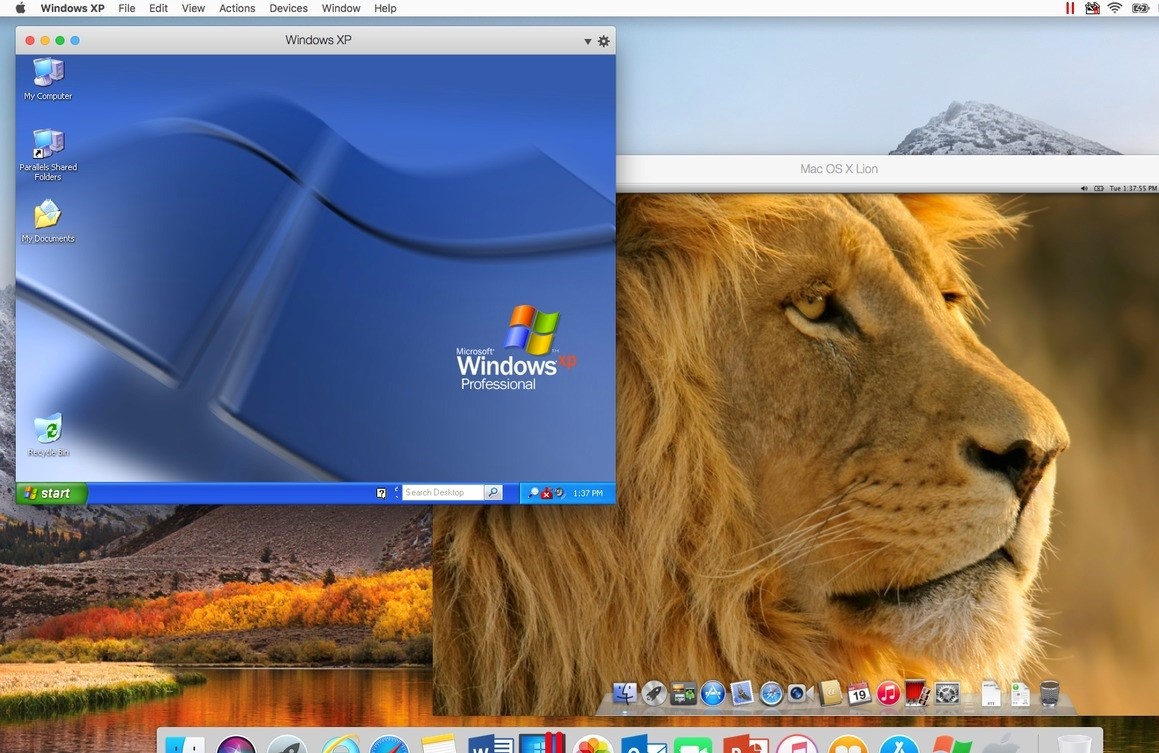This screenshot has width=1159, height=753.
Task: Click the Mac OS X Lion window title bar
Action: [x=887, y=169]
